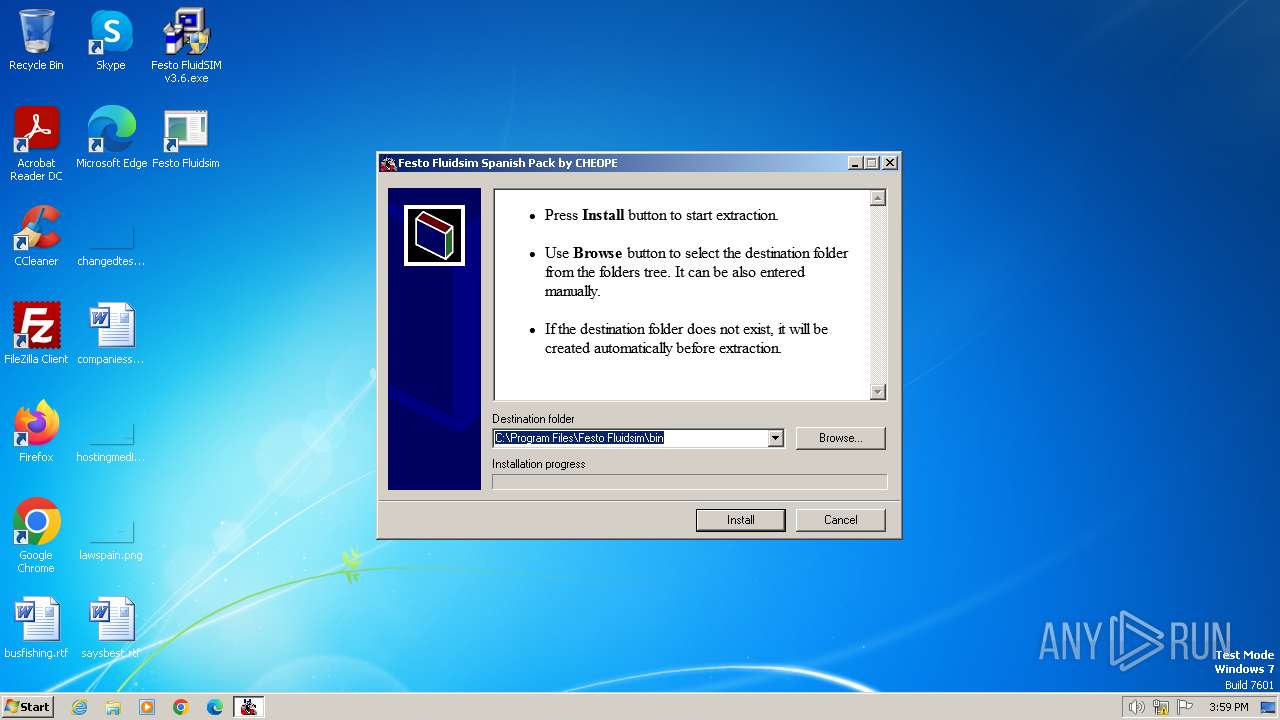Click the Browse... button
This screenshot has width=1280, height=720.
coord(840,438)
